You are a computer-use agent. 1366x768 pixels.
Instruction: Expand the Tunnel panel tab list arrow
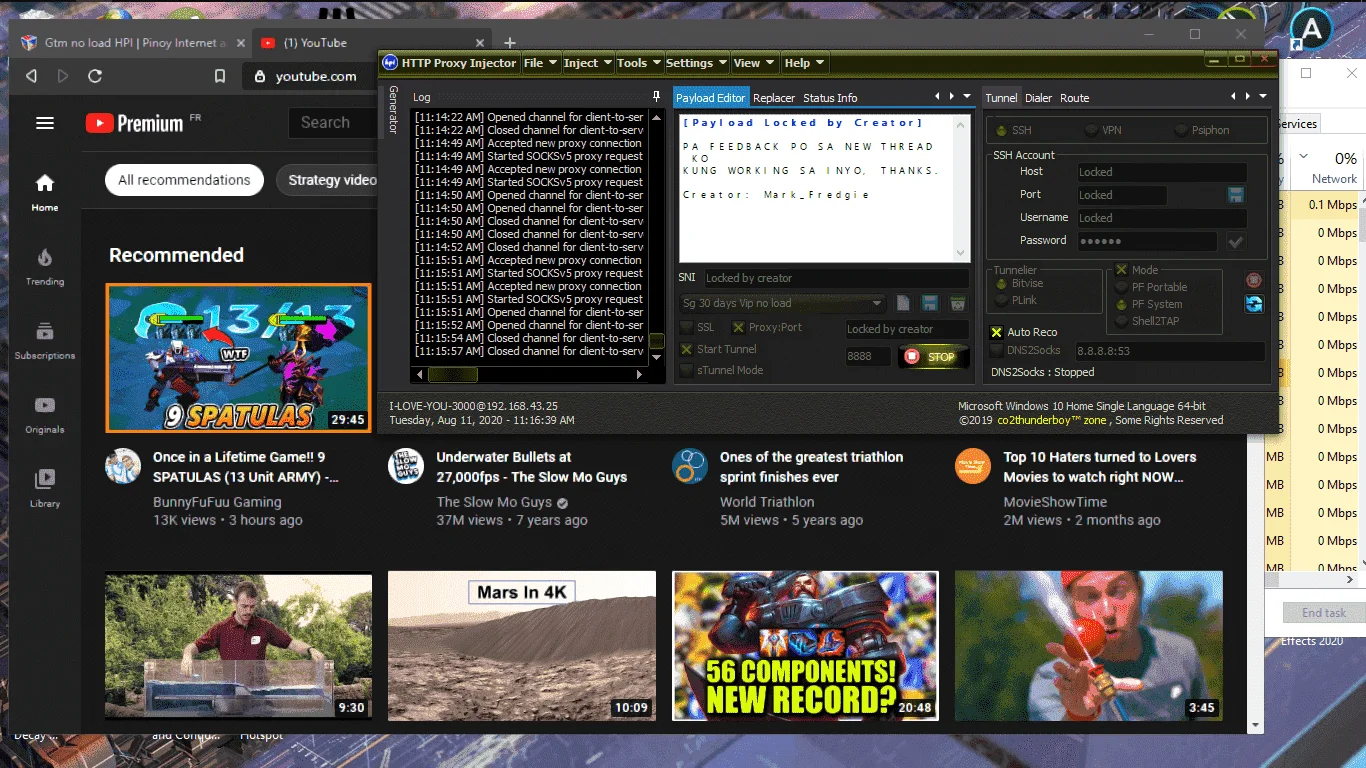pyautogui.click(x=1263, y=97)
